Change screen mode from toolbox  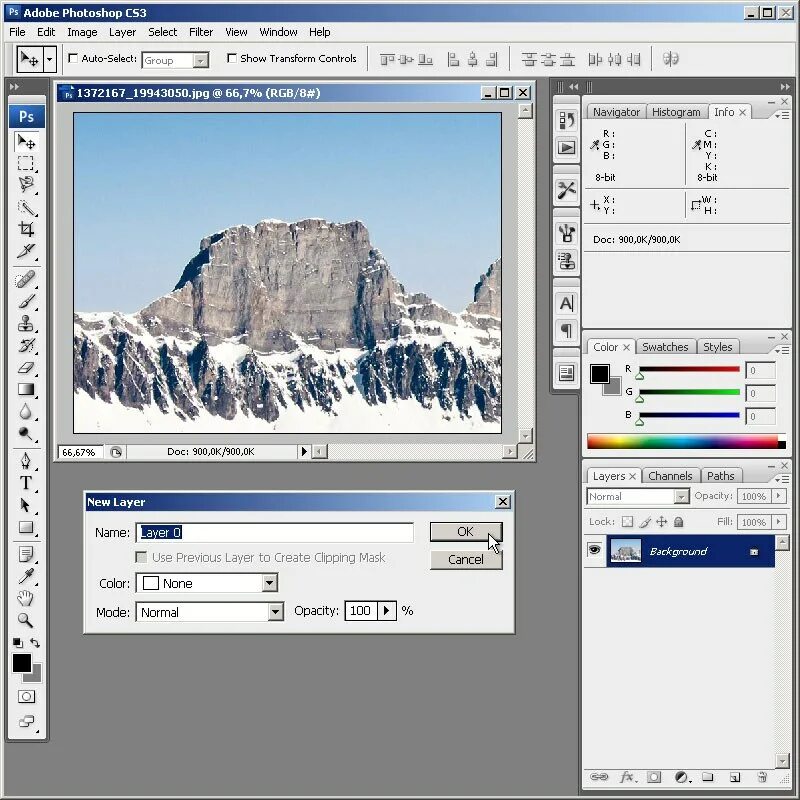pos(26,721)
